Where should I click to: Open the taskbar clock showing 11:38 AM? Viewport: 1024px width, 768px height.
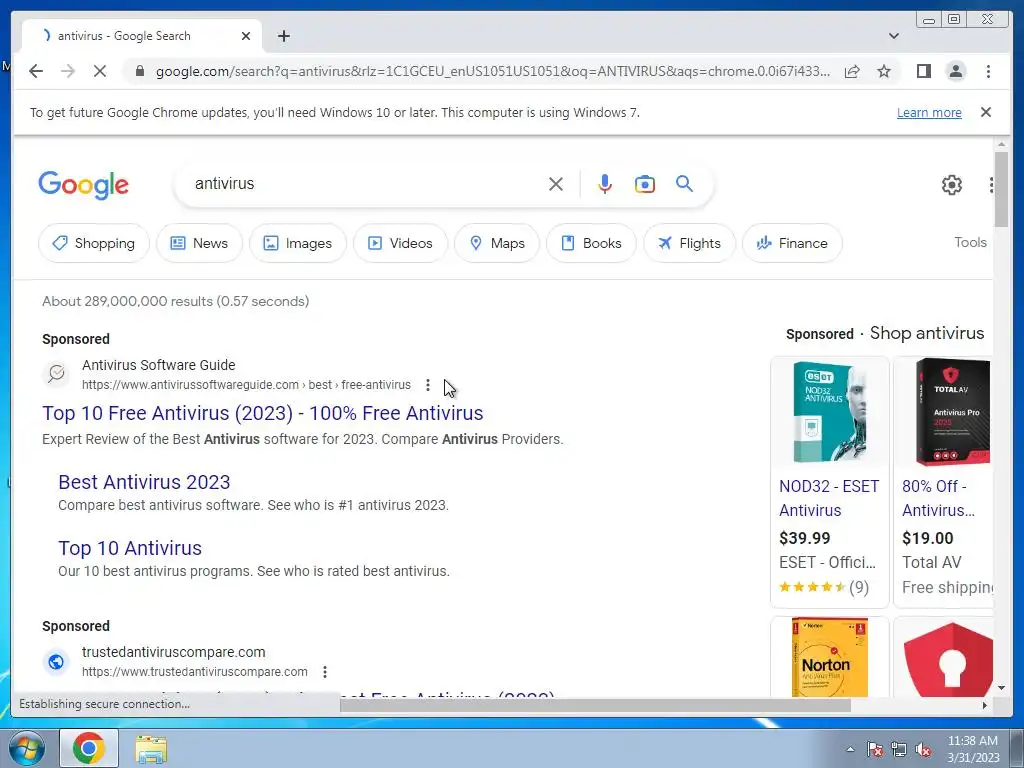[x=972, y=749]
